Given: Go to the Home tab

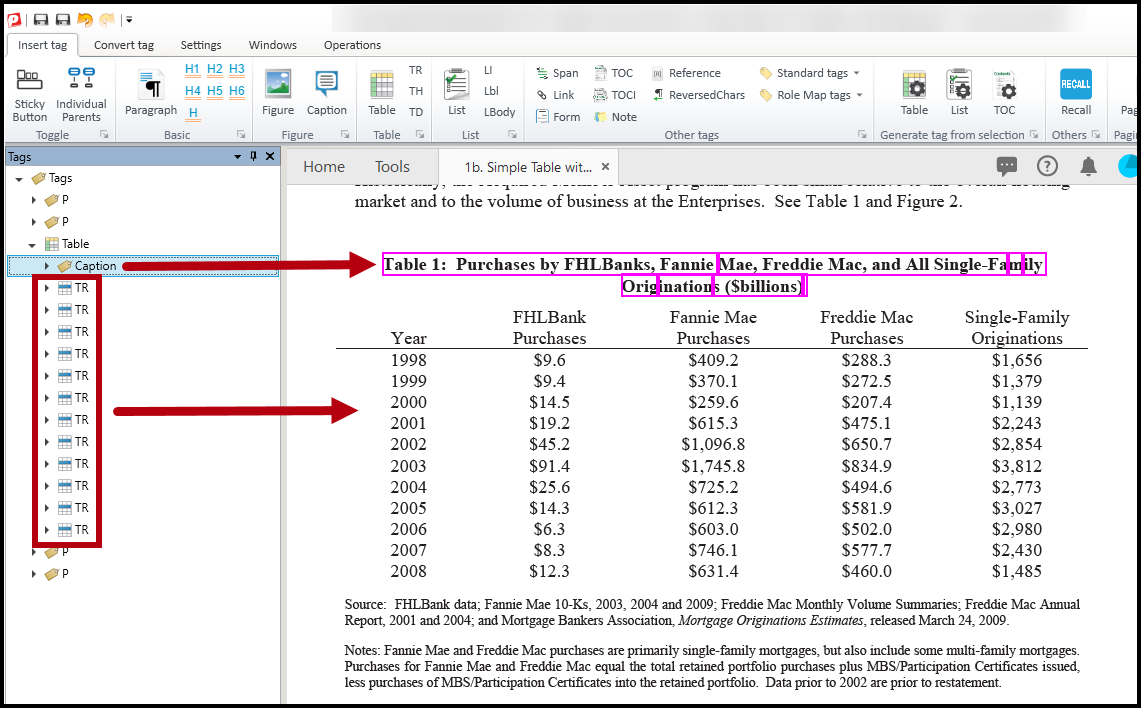Looking at the screenshot, I should point(324,167).
